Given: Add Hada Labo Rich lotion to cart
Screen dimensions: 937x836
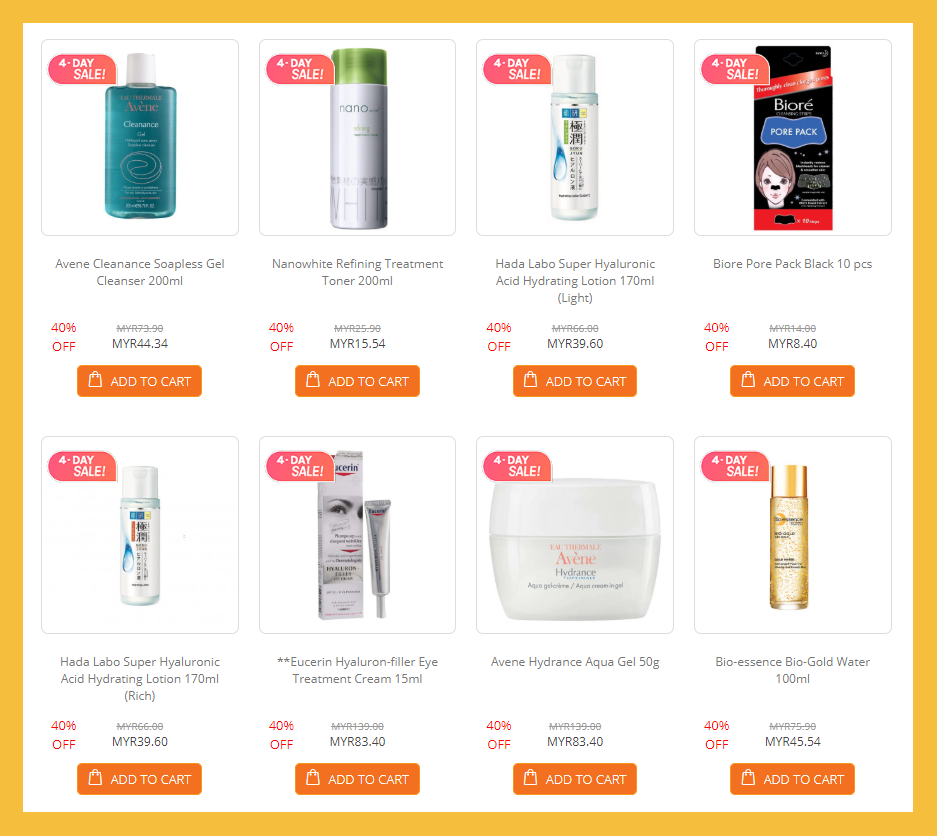Looking at the screenshot, I should pyautogui.click(x=139, y=779).
